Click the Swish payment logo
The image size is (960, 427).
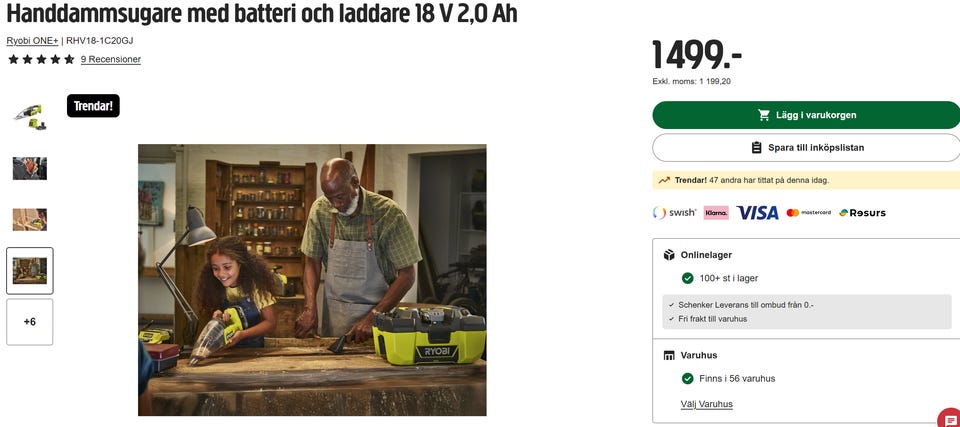[674, 213]
